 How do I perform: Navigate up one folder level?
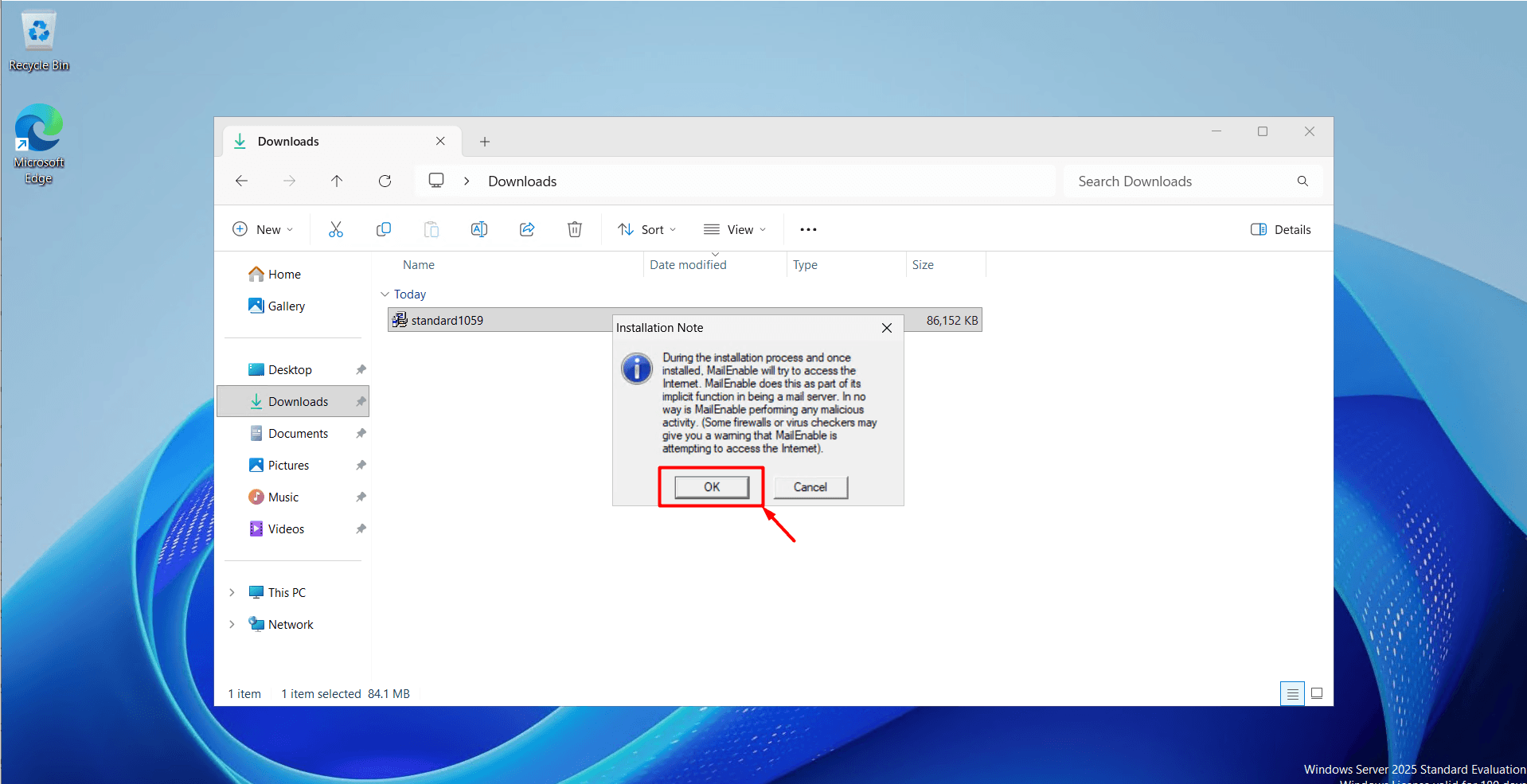pyautogui.click(x=338, y=181)
